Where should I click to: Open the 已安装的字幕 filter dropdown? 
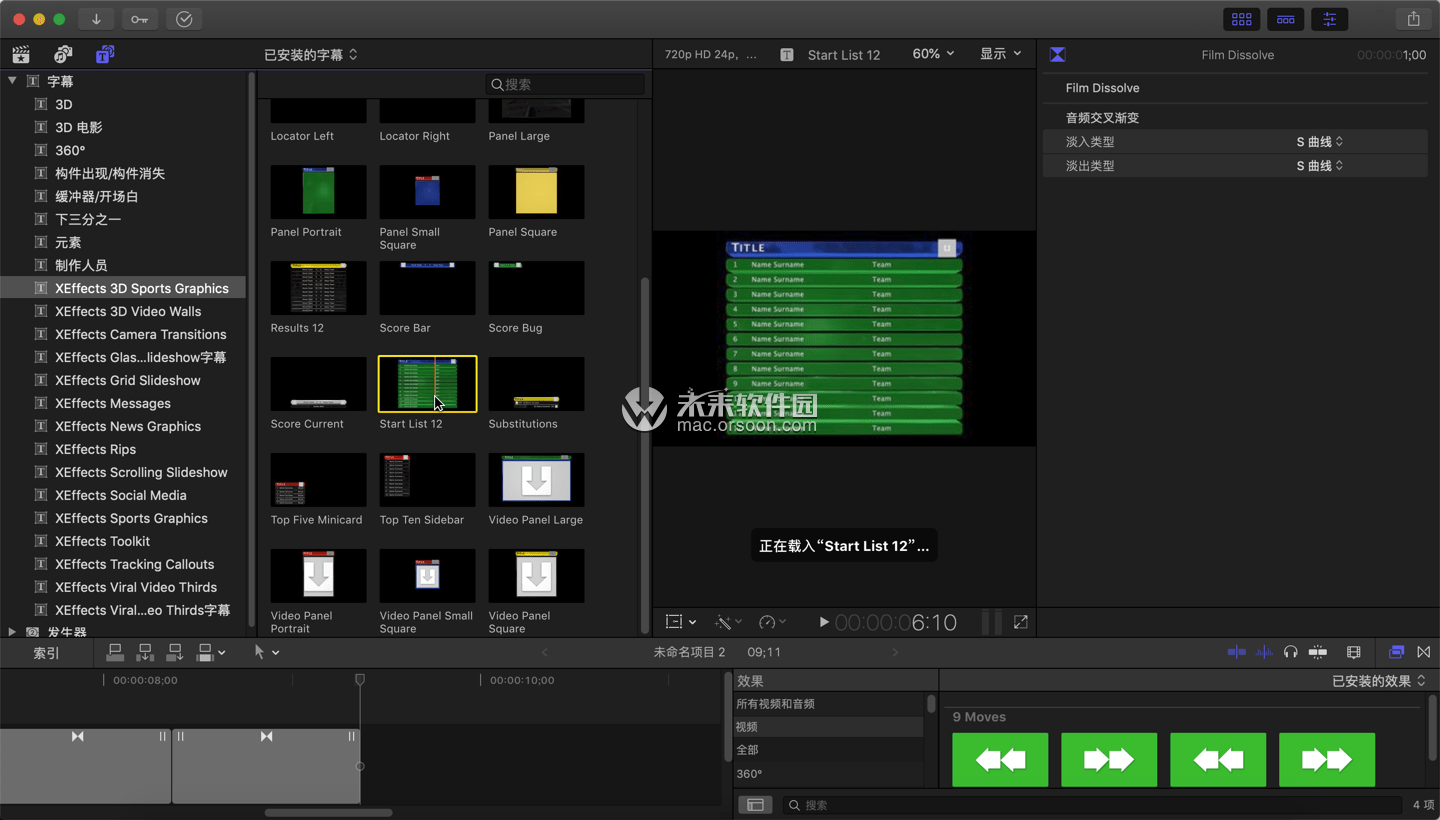pyautogui.click(x=311, y=55)
